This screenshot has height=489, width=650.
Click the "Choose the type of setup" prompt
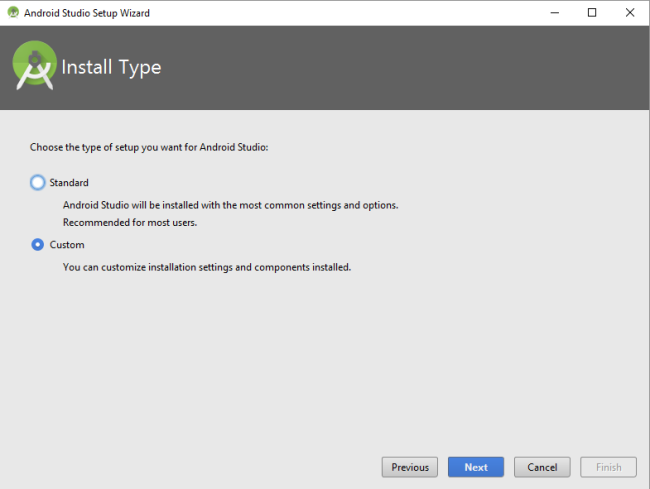pos(150,147)
